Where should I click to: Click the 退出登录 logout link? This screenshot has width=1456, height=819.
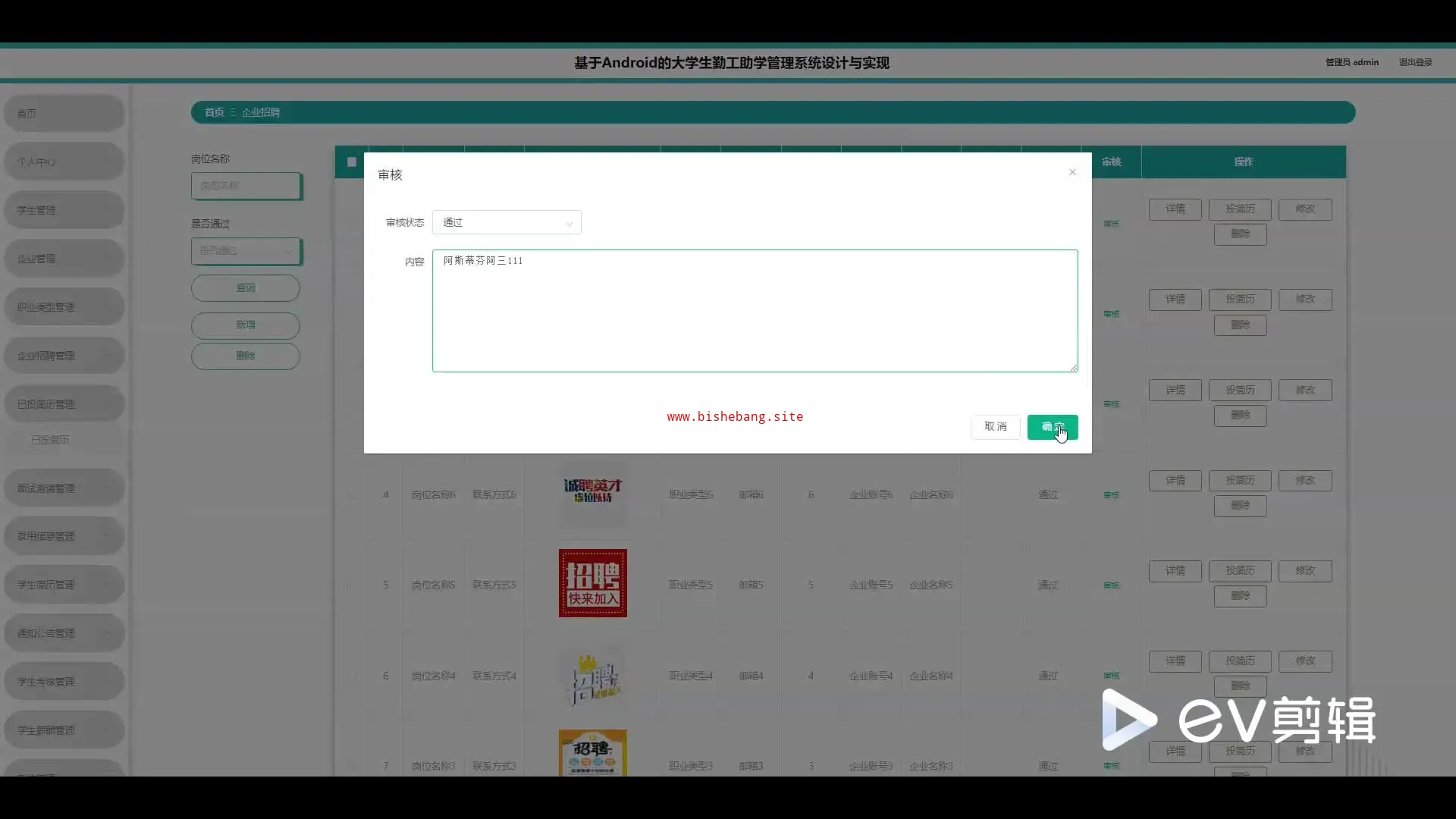point(1415,62)
